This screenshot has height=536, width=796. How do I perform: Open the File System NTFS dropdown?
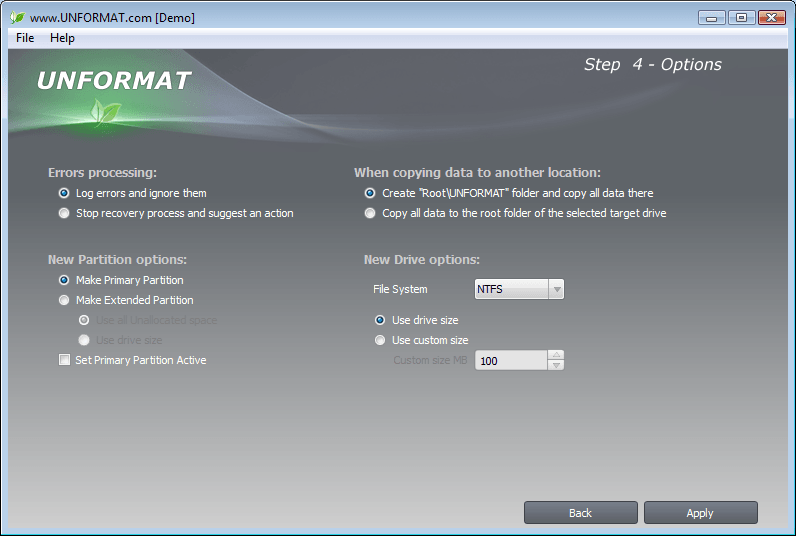[x=519, y=289]
